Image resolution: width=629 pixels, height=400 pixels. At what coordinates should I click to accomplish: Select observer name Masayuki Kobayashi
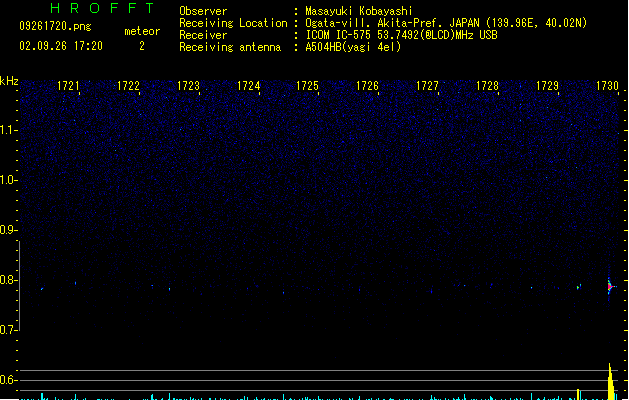pos(359,11)
